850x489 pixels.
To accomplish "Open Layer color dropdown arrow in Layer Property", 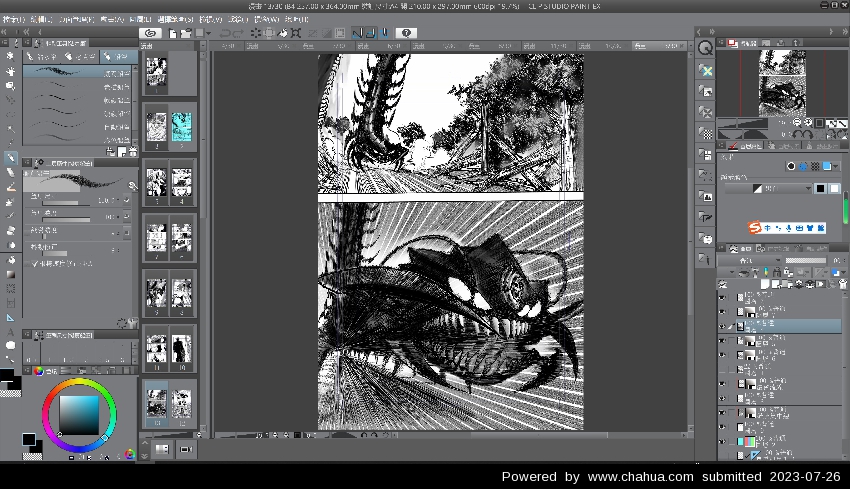I will click(x=835, y=166).
